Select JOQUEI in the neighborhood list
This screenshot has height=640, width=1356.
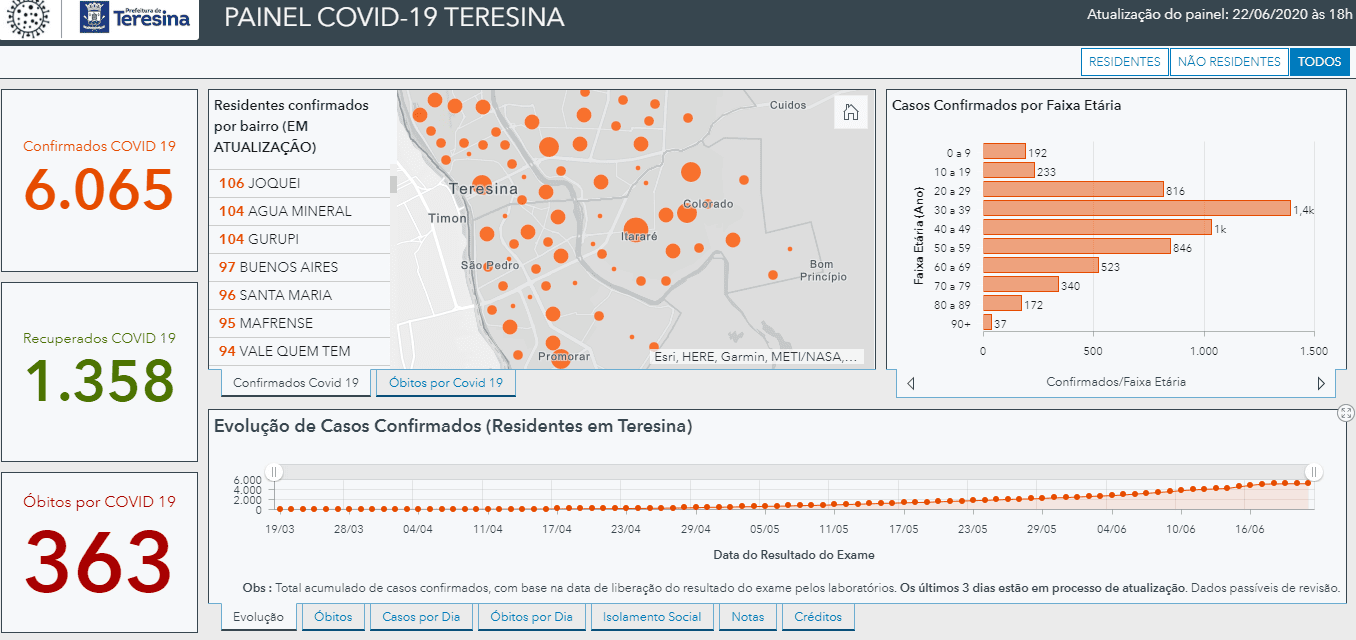[299, 183]
